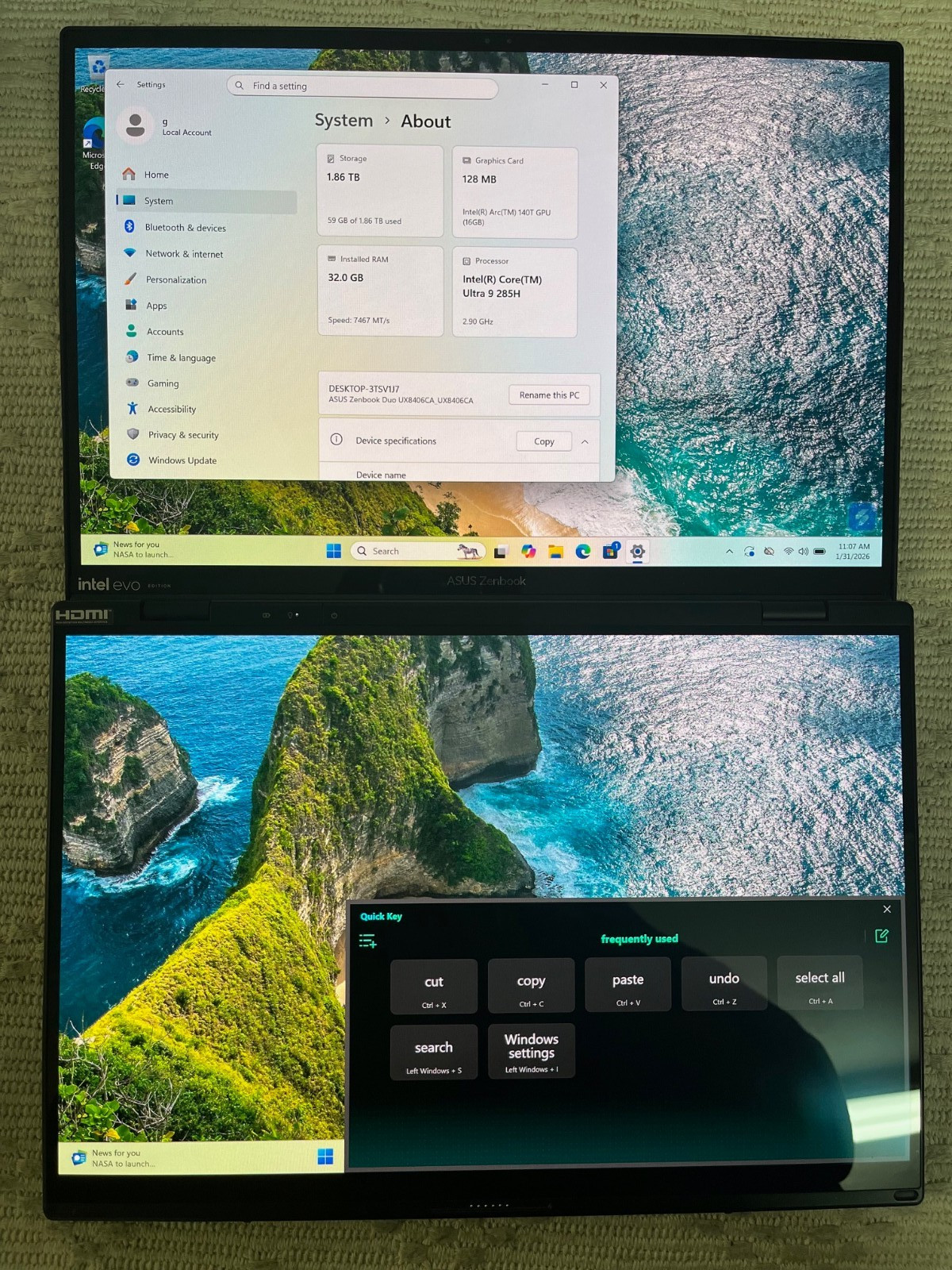Launch Microsoft Edge from the taskbar
Screen dimensions: 952x1270
pyautogui.click(x=583, y=552)
